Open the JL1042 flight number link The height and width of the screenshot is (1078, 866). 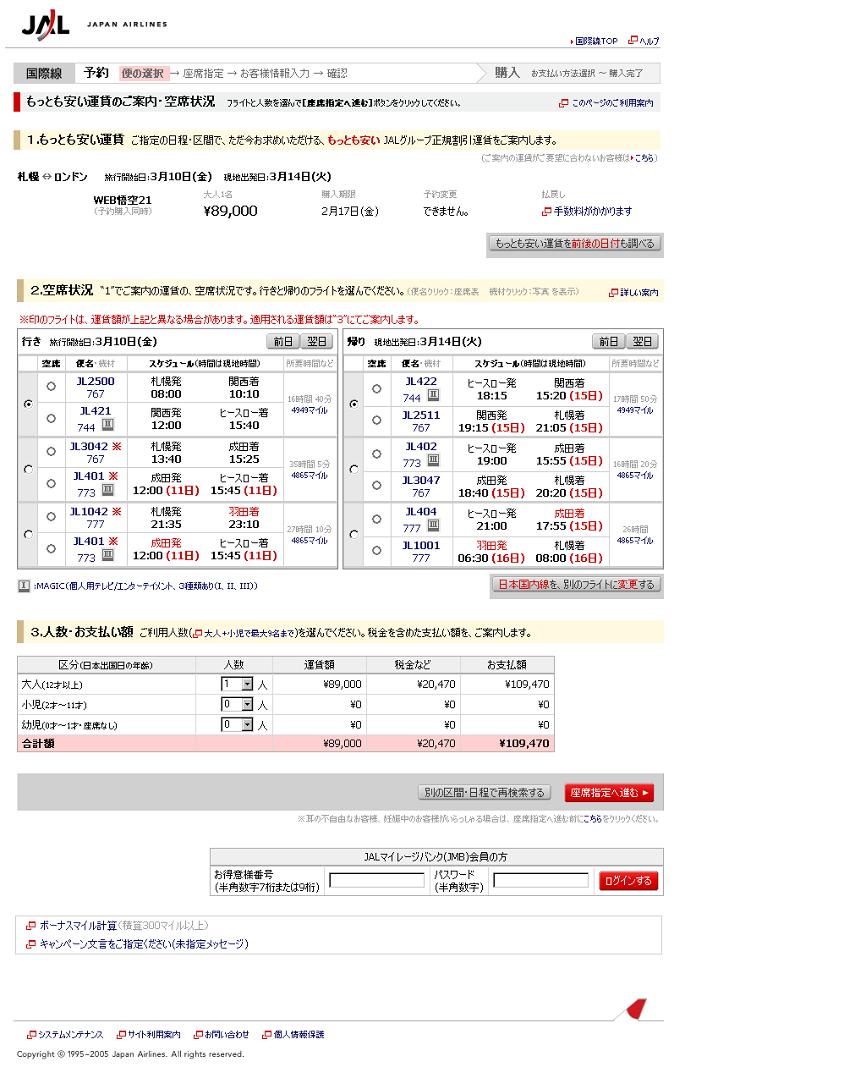pyautogui.click(x=89, y=512)
